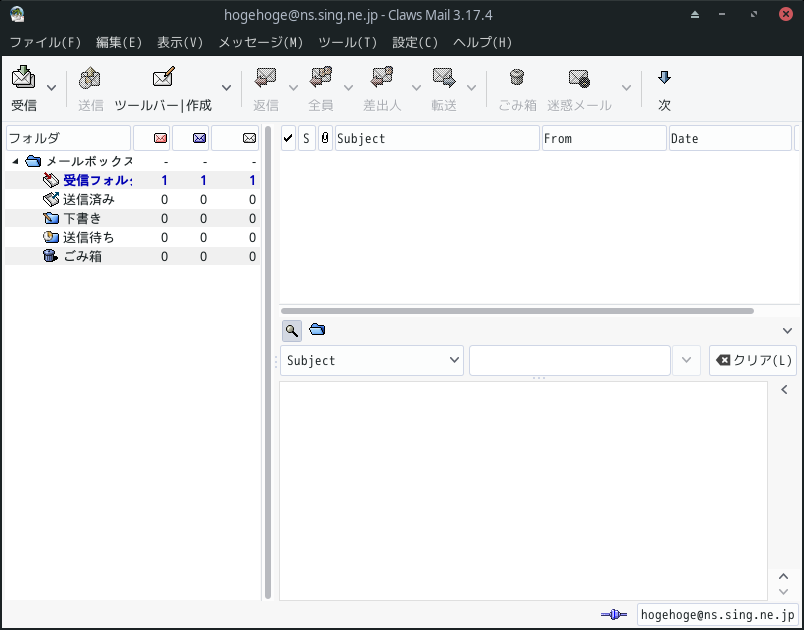Collapse the メールボックス tree node
Image resolution: width=804 pixels, height=630 pixels.
pyautogui.click(x=15, y=161)
